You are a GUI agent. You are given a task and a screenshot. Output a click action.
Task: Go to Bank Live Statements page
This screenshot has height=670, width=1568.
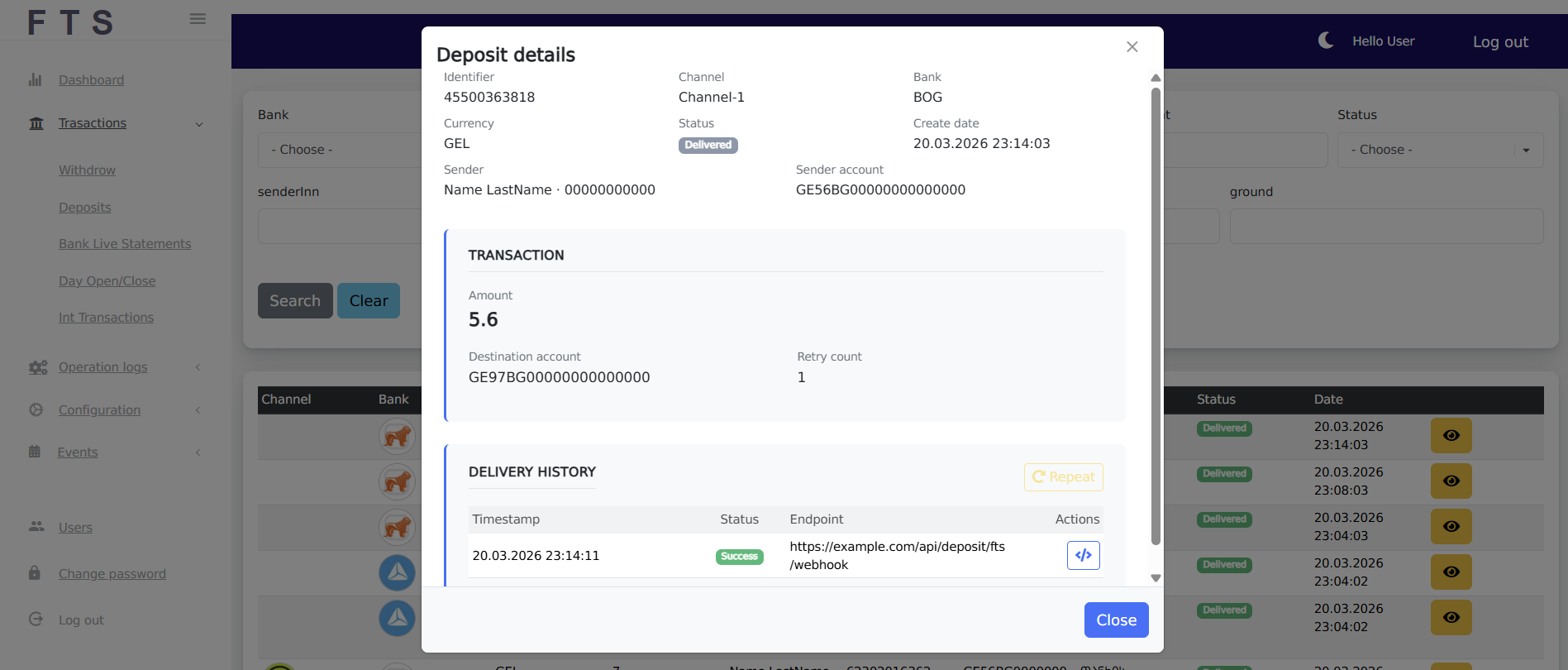tap(125, 244)
